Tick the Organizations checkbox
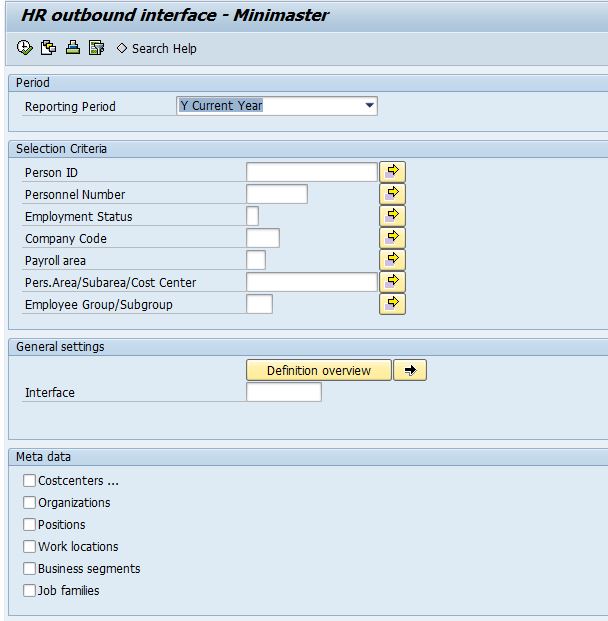 (30, 503)
